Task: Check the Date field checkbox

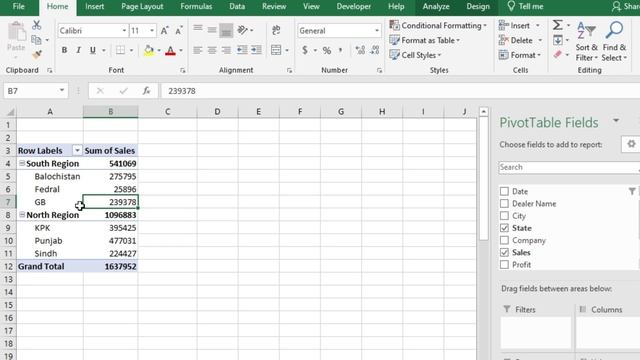Action: (x=504, y=191)
